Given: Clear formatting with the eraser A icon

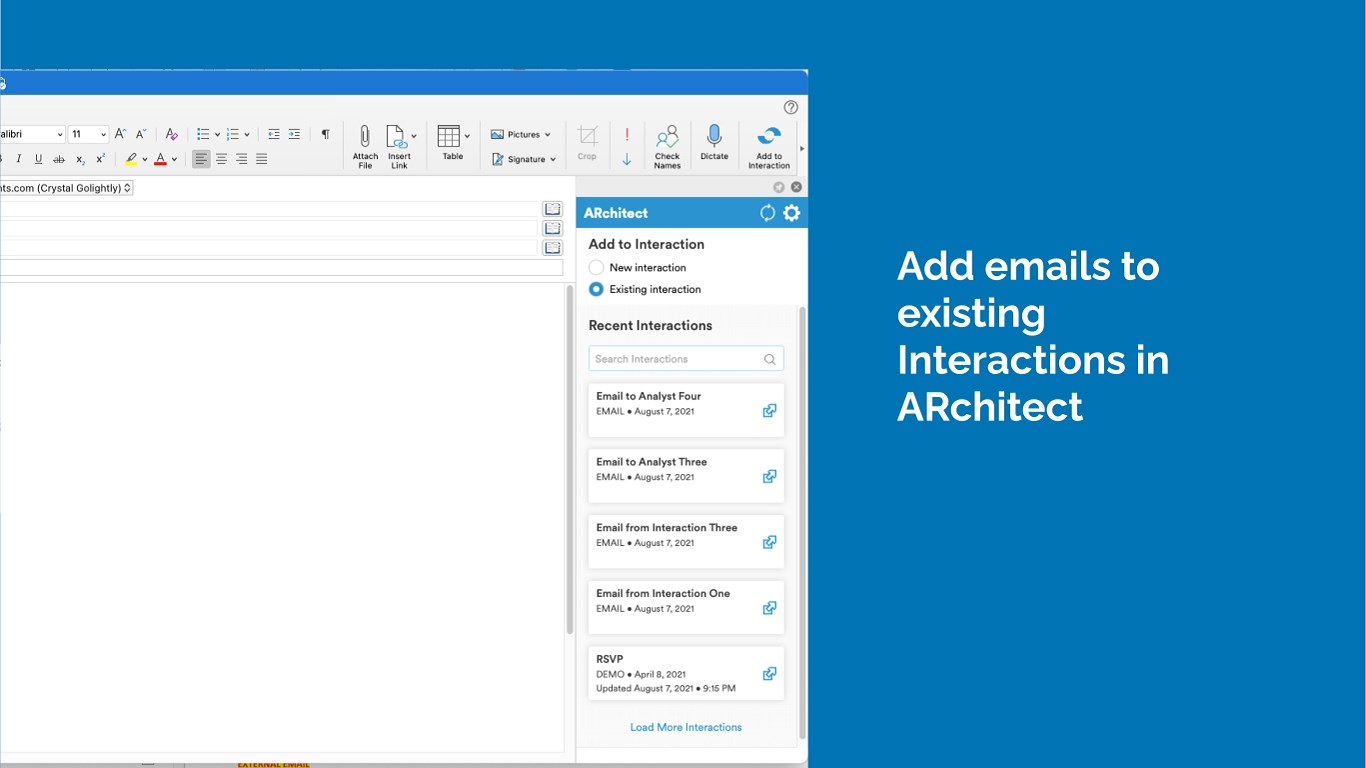Looking at the screenshot, I should coord(172,134).
